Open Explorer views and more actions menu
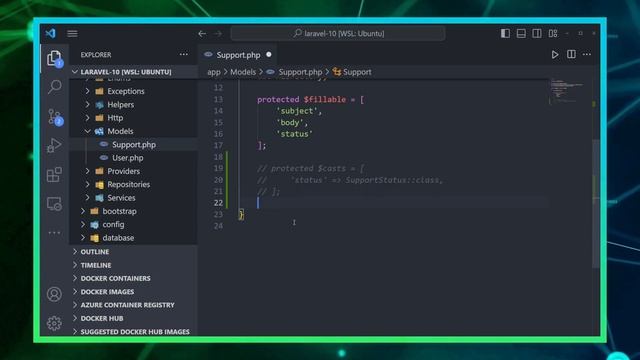 click(x=184, y=54)
